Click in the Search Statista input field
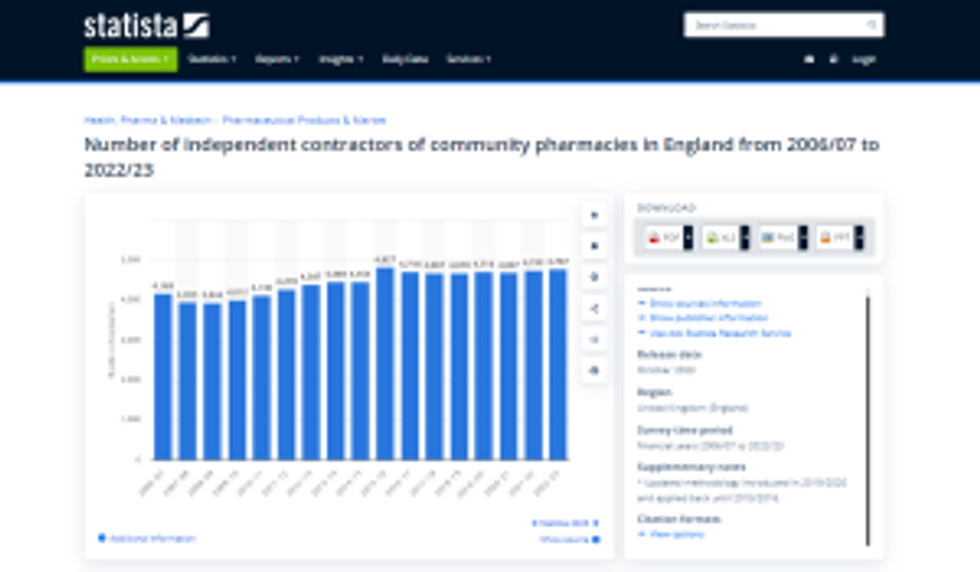The width and height of the screenshot is (980, 572). click(775, 25)
